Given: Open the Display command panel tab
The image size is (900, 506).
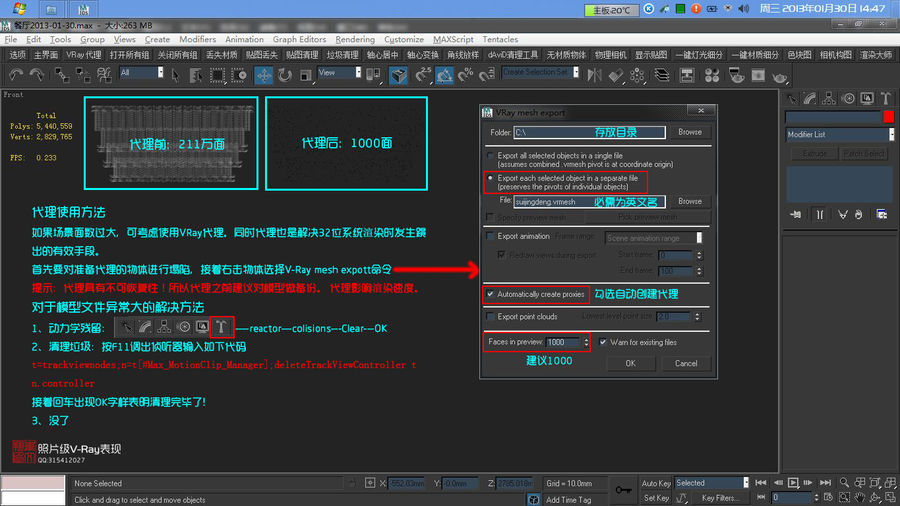Looking at the screenshot, I should pyautogui.click(x=867, y=99).
